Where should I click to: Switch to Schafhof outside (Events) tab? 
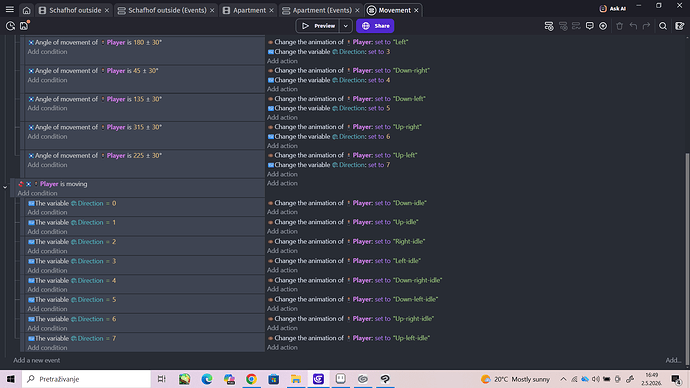(167, 10)
